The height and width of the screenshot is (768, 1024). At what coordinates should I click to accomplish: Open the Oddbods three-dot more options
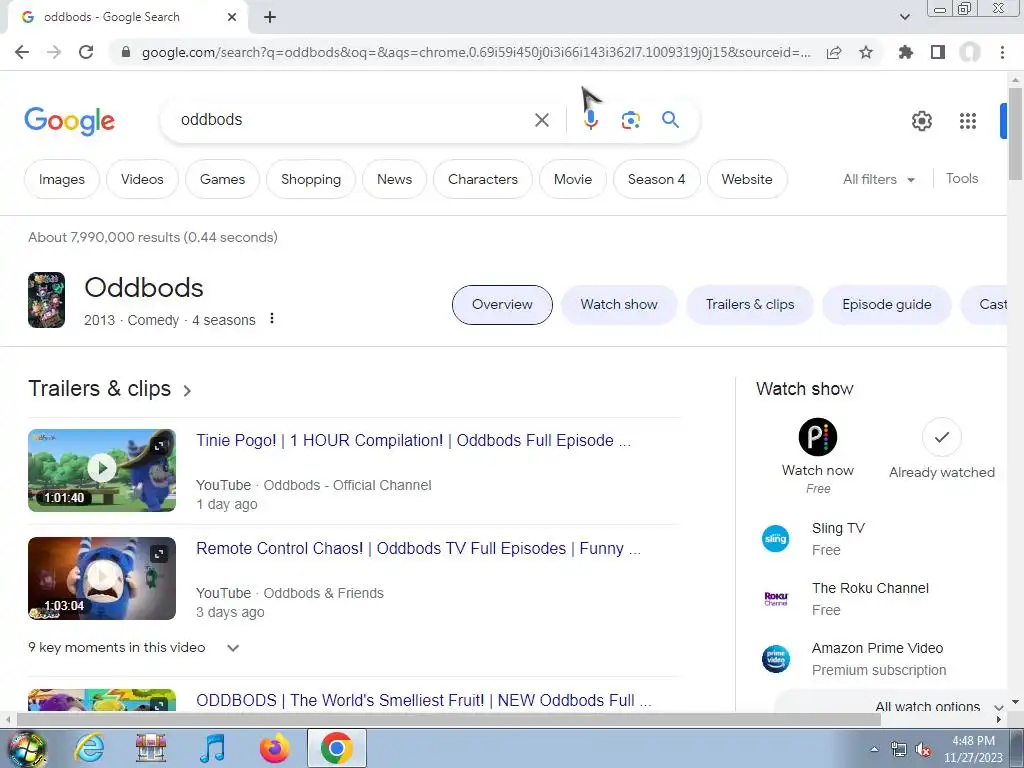tap(272, 319)
